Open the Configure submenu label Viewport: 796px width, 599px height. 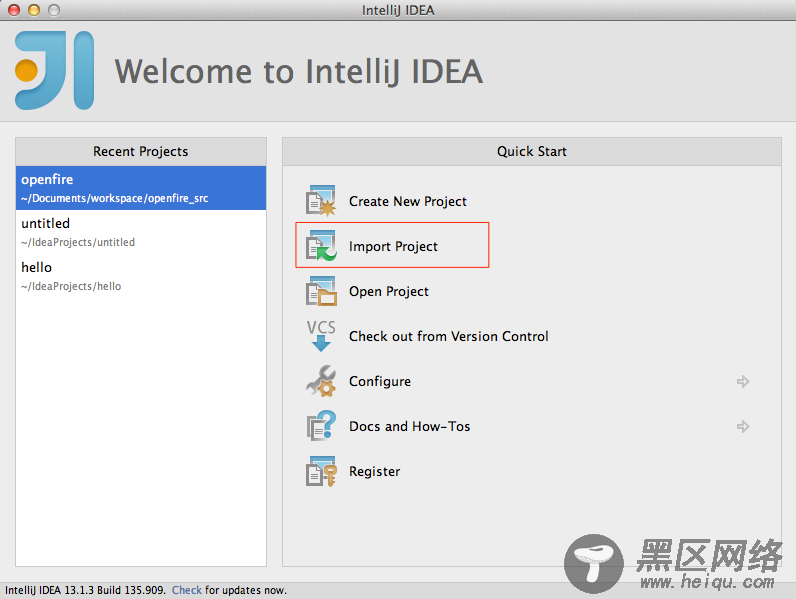coord(380,381)
